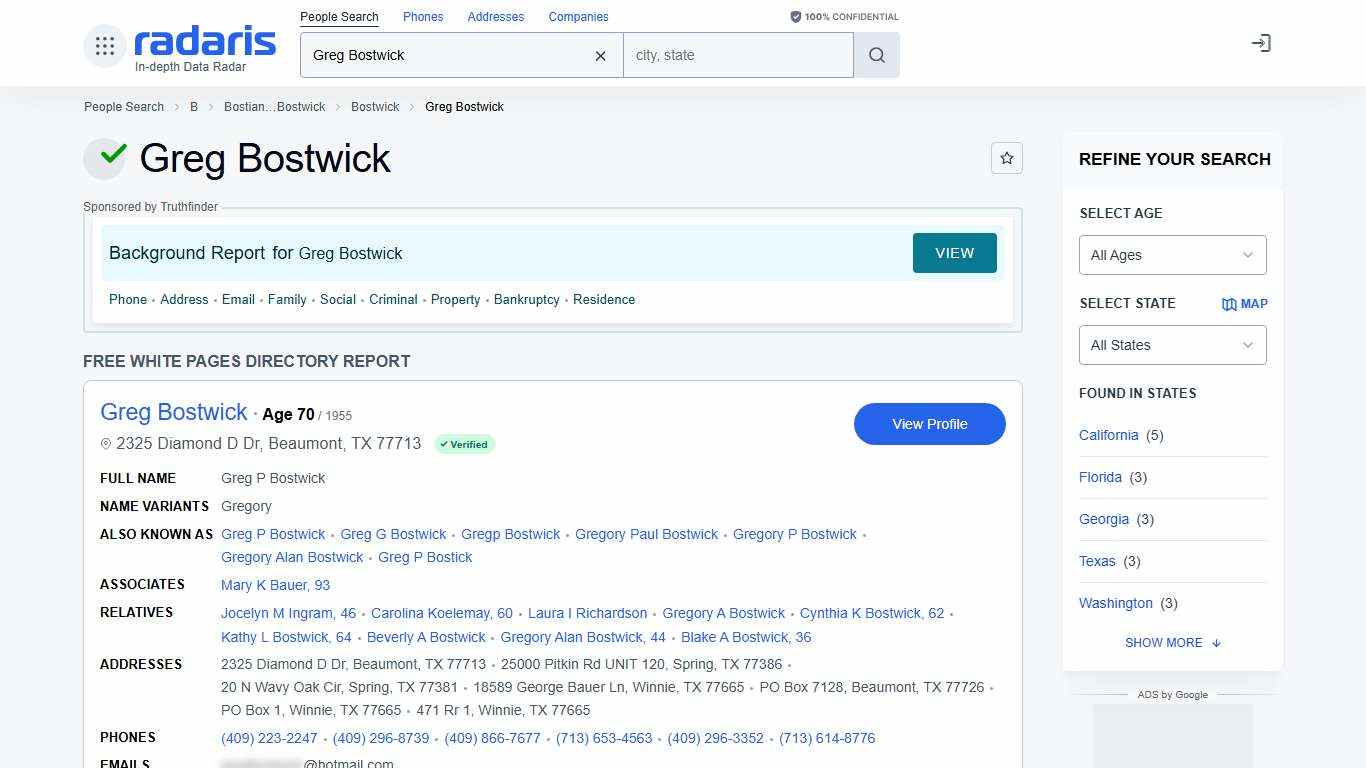Open the sign-in icon at top right
The width and height of the screenshot is (1366, 768).
pyautogui.click(x=1261, y=43)
